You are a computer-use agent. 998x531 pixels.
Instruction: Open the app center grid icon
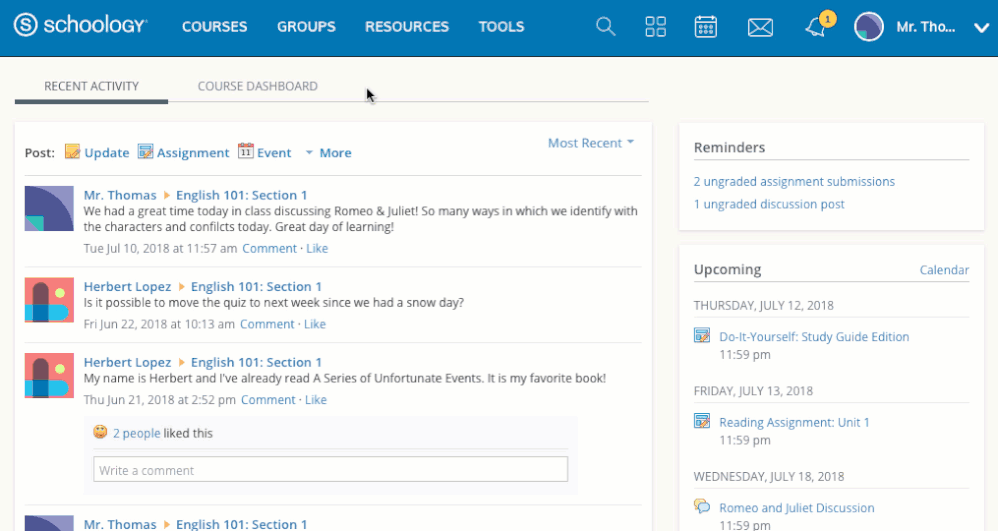pyautogui.click(x=655, y=27)
